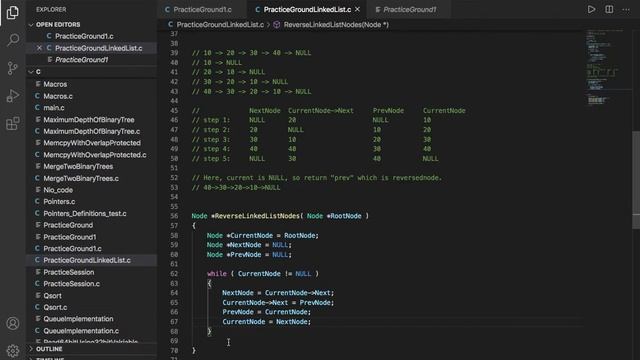640x360 pixels.
Task: Open MaximumDepthOfBinaryTree.c
Action: point(91,131)
